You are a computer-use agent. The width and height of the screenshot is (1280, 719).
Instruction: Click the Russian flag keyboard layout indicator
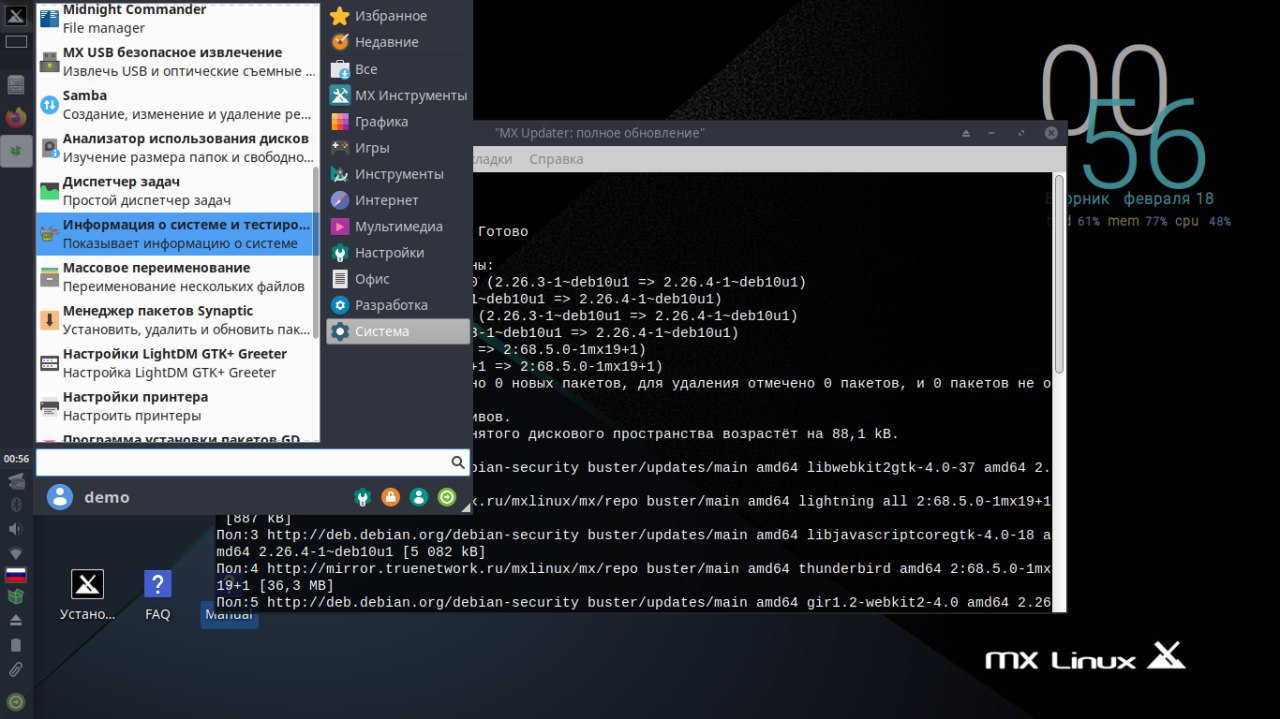pos(16,575)
